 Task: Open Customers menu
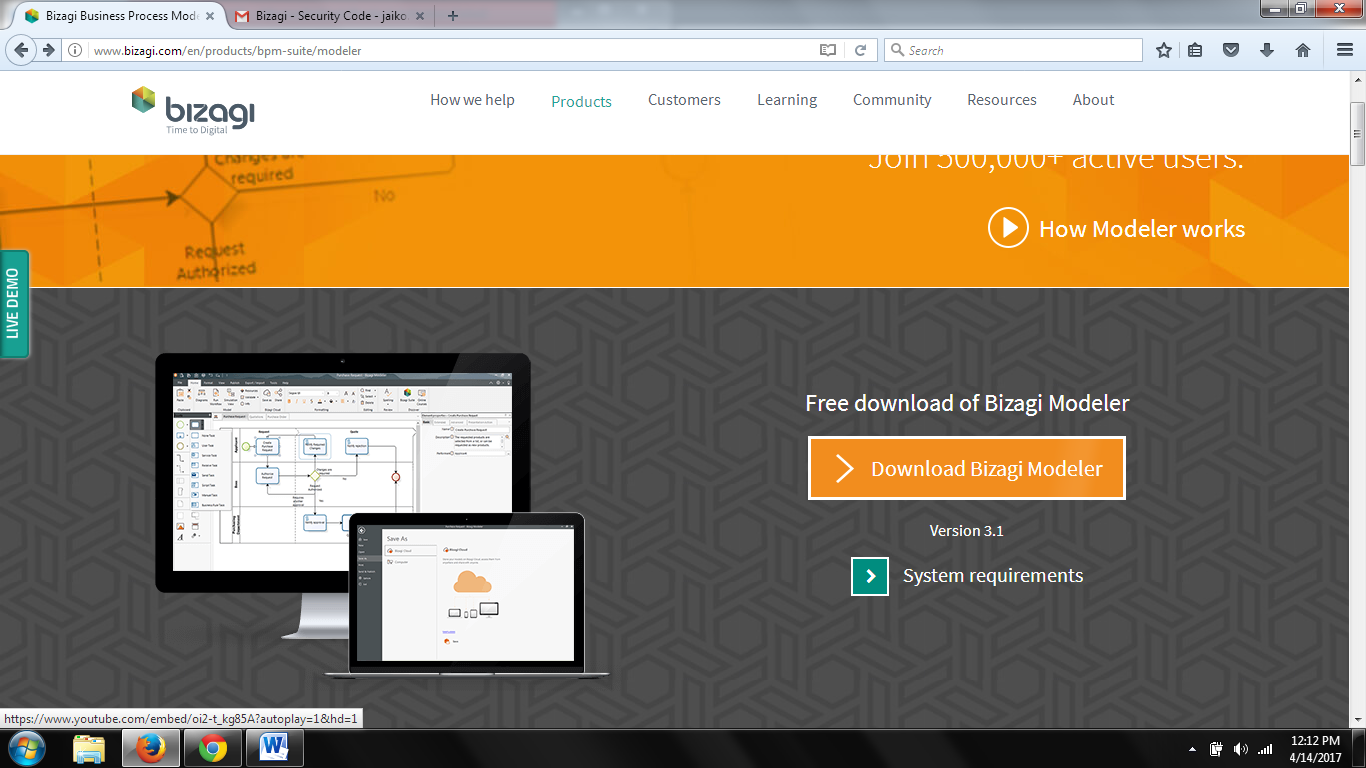684,100
